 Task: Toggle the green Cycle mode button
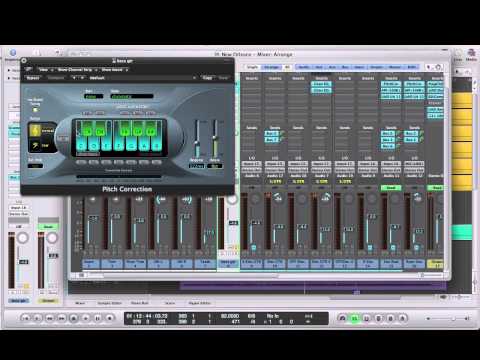354,318
